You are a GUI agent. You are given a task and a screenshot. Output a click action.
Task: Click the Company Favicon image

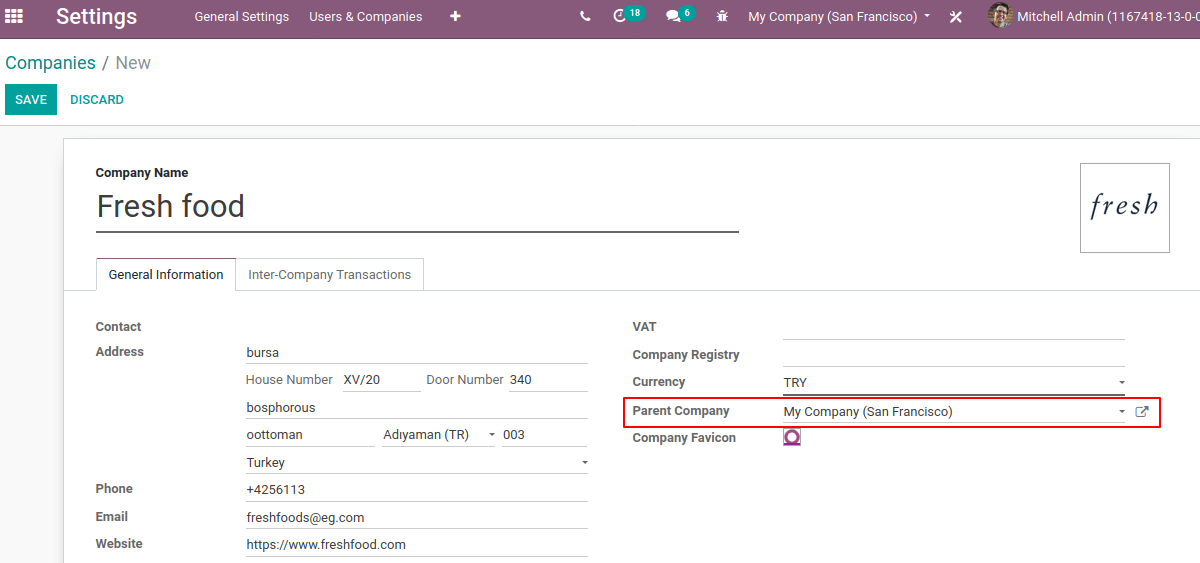click(x=792, y=437)
